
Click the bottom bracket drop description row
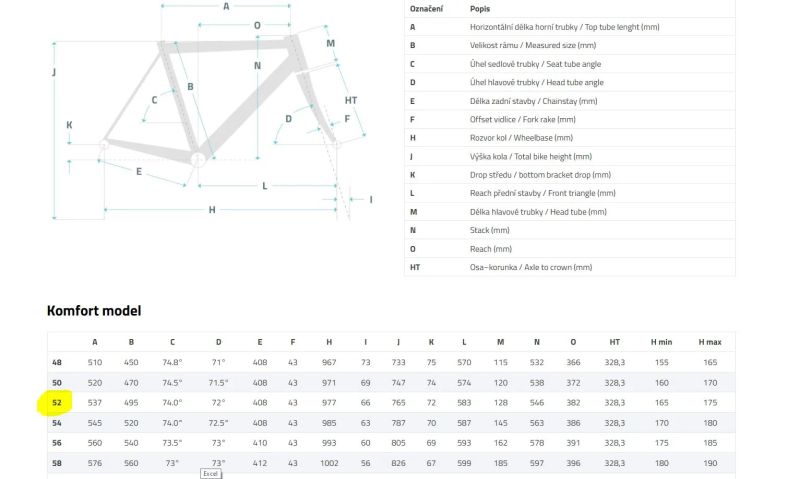[x=569, y=174]
